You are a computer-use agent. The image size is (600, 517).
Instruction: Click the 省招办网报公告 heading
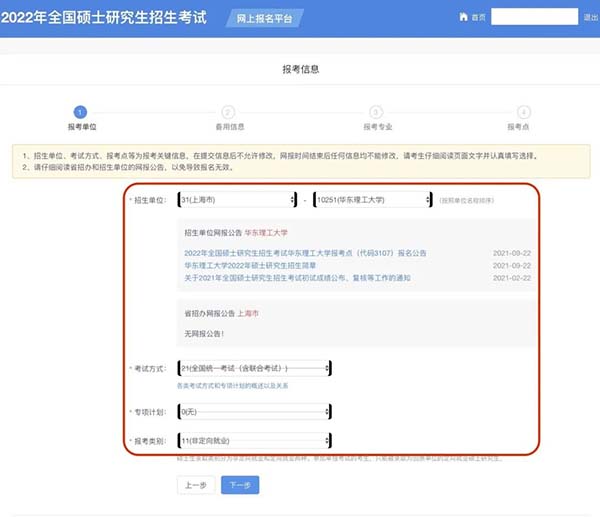pyautogui.click(x=210, y=313)
